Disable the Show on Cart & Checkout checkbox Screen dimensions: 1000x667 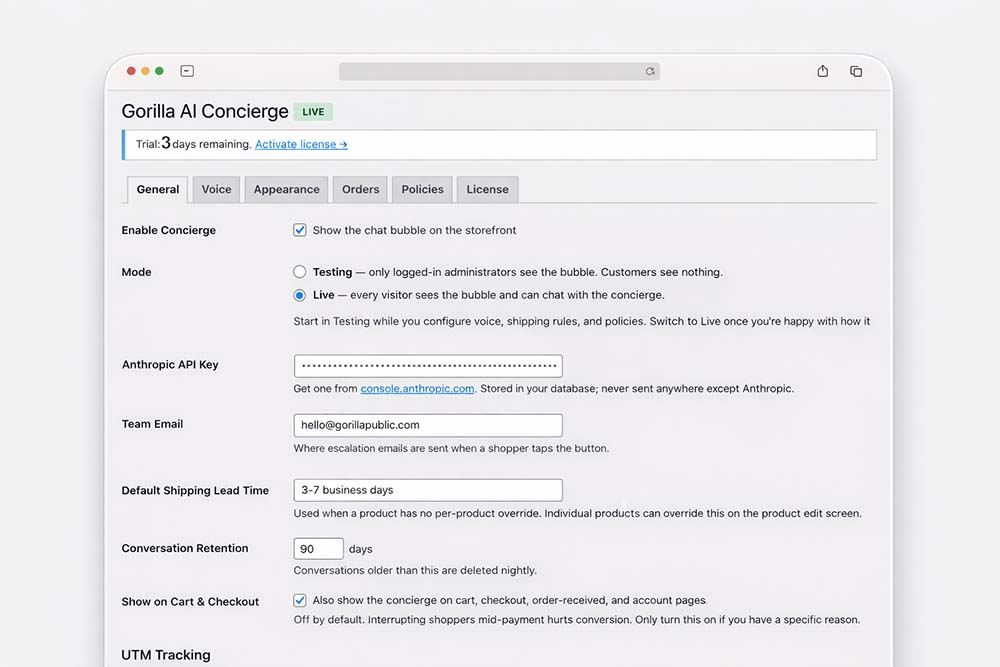[300, 601]
